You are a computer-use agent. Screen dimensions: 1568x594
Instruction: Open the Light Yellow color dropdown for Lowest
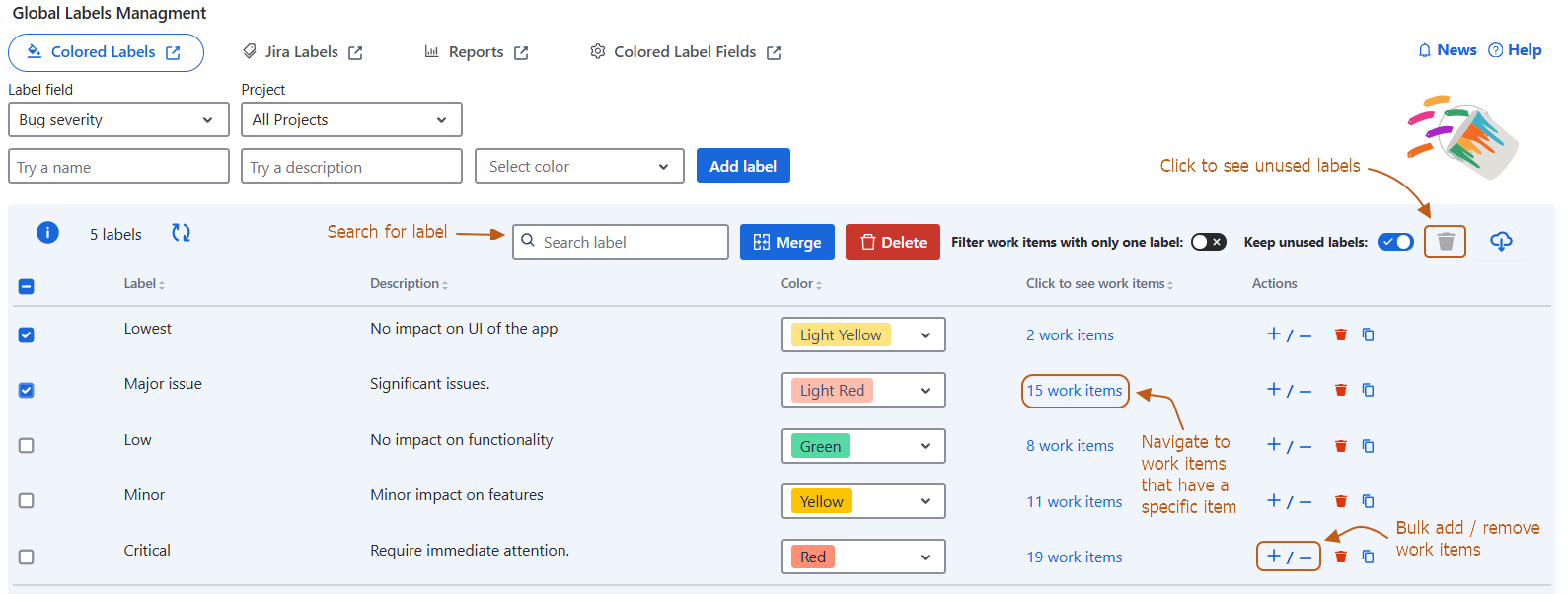point(862,334)
